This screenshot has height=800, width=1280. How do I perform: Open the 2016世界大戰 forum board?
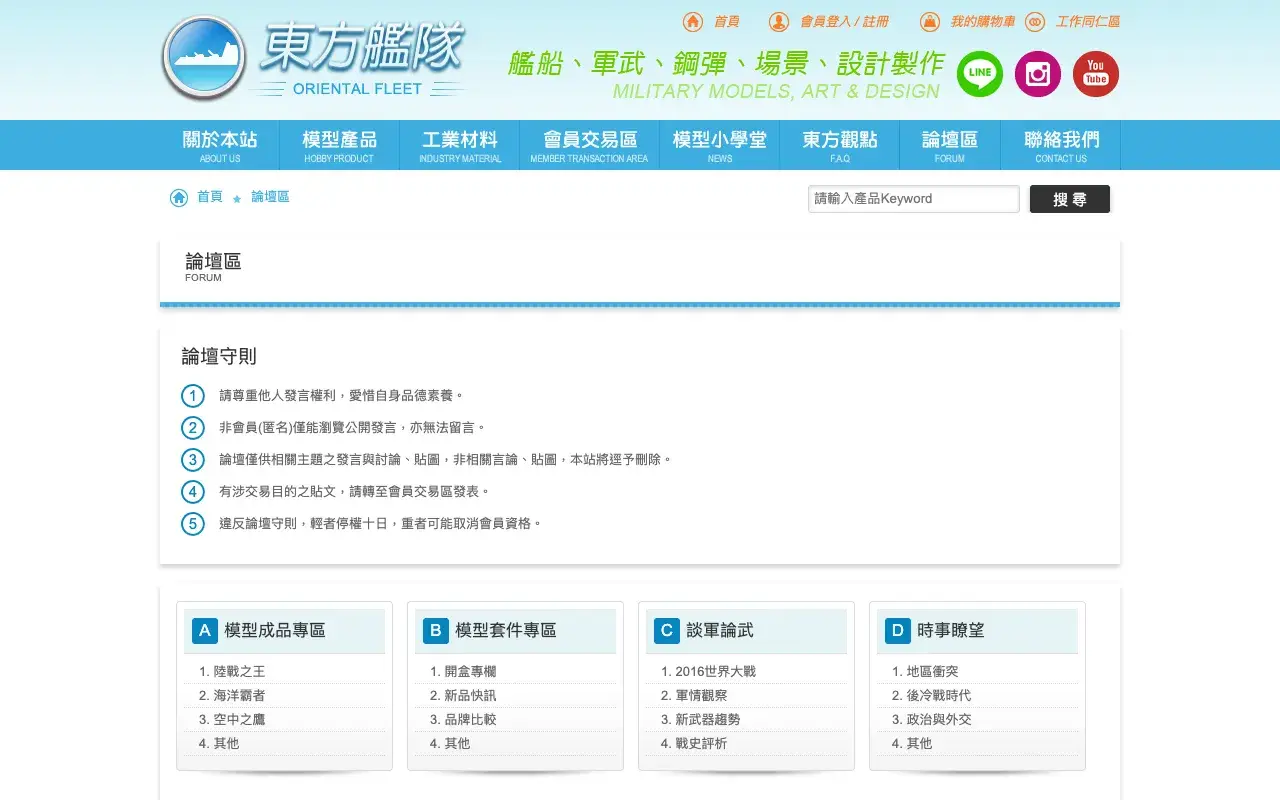pyautogui.click(x=715, y=672)
